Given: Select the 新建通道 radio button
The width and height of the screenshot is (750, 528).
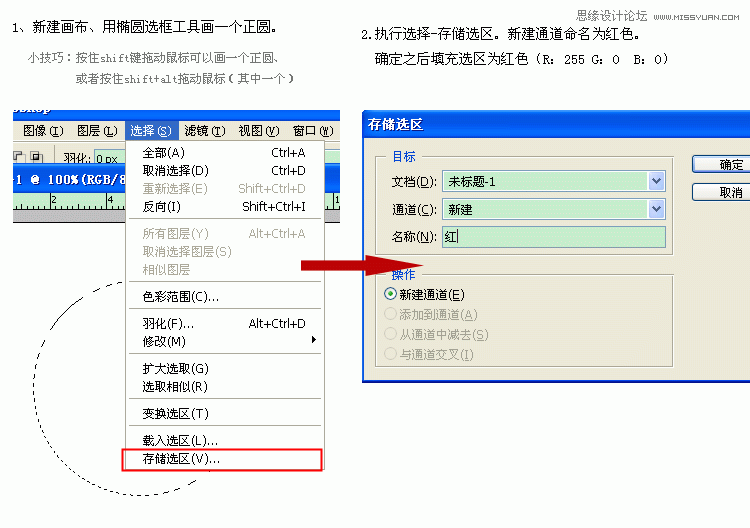Looking at the screenshot, I should click(391, 295).
